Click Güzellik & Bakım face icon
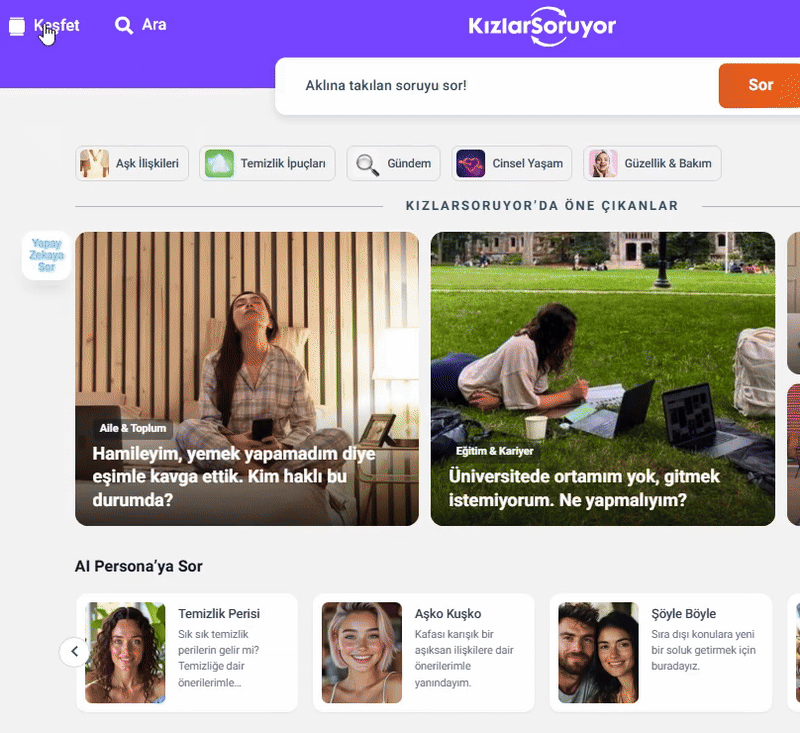This screenshot has width=800, height=733. click(x=603, y=163)
